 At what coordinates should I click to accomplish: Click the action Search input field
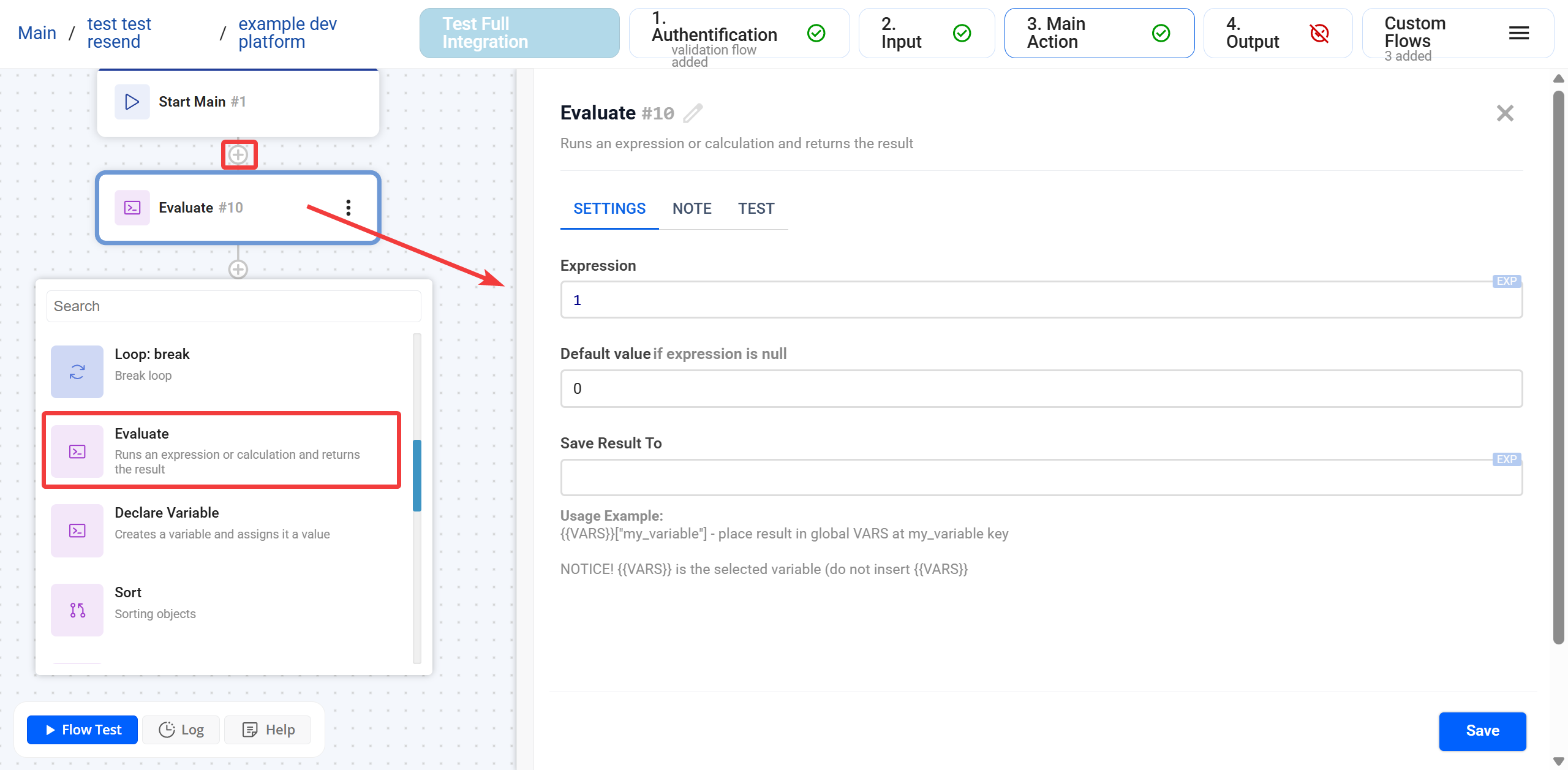pyautogui.click(x=233, y=306)
